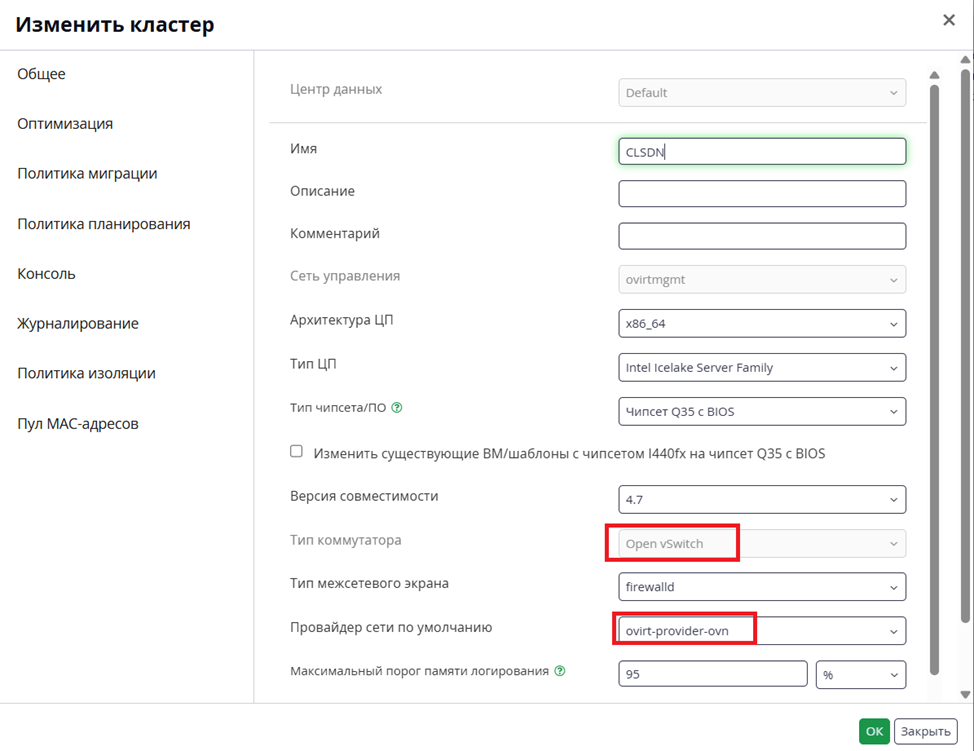
Task: Click the Версия совместимости label
Action: point(364,496)
